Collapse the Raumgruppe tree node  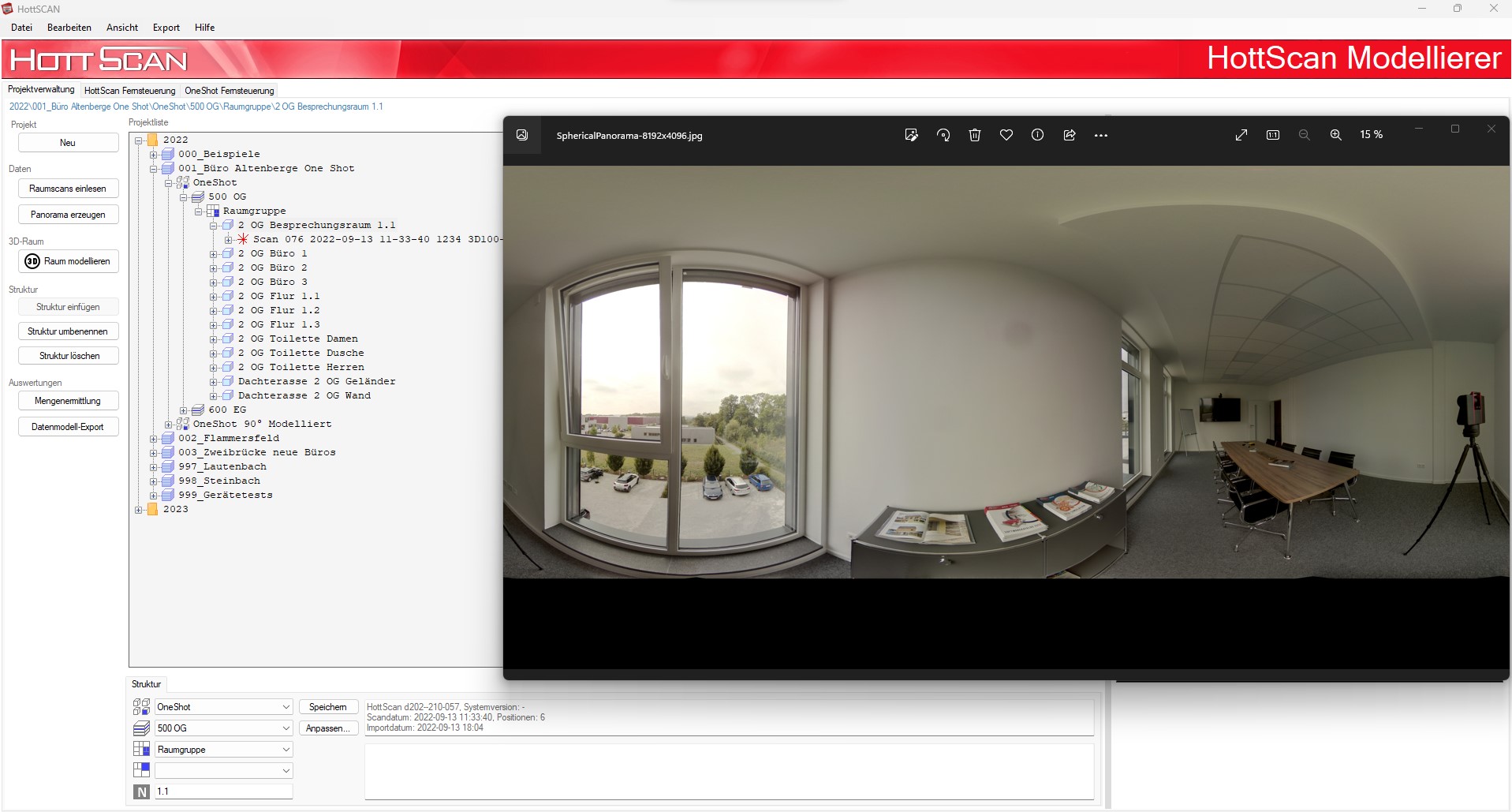tap(199, 211)
